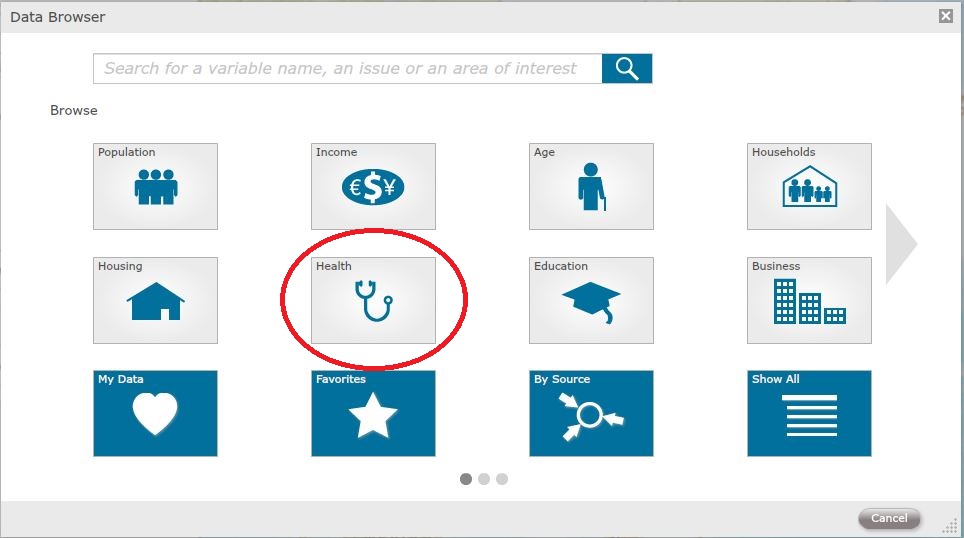Image resolution: width=964 pixels, height=538 pixels.
Task: Open the My Data tile
Action: (x=155, y=413)
